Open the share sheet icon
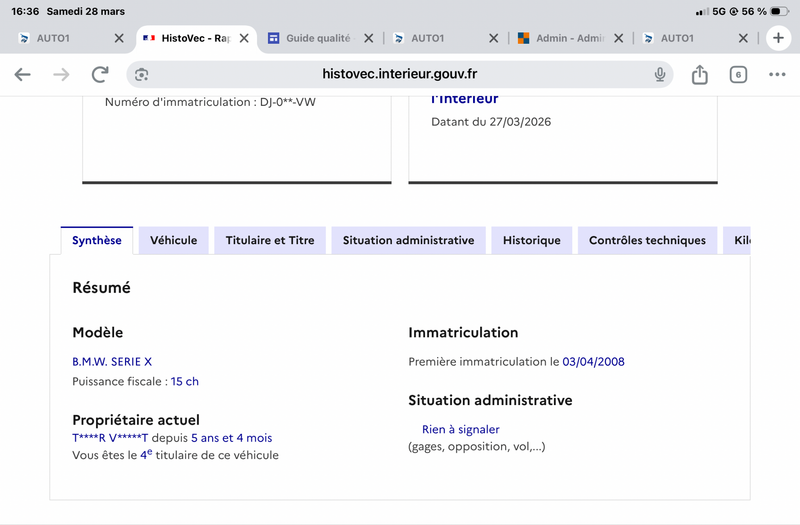The image size is (800, 525). (x=700, y=75)
